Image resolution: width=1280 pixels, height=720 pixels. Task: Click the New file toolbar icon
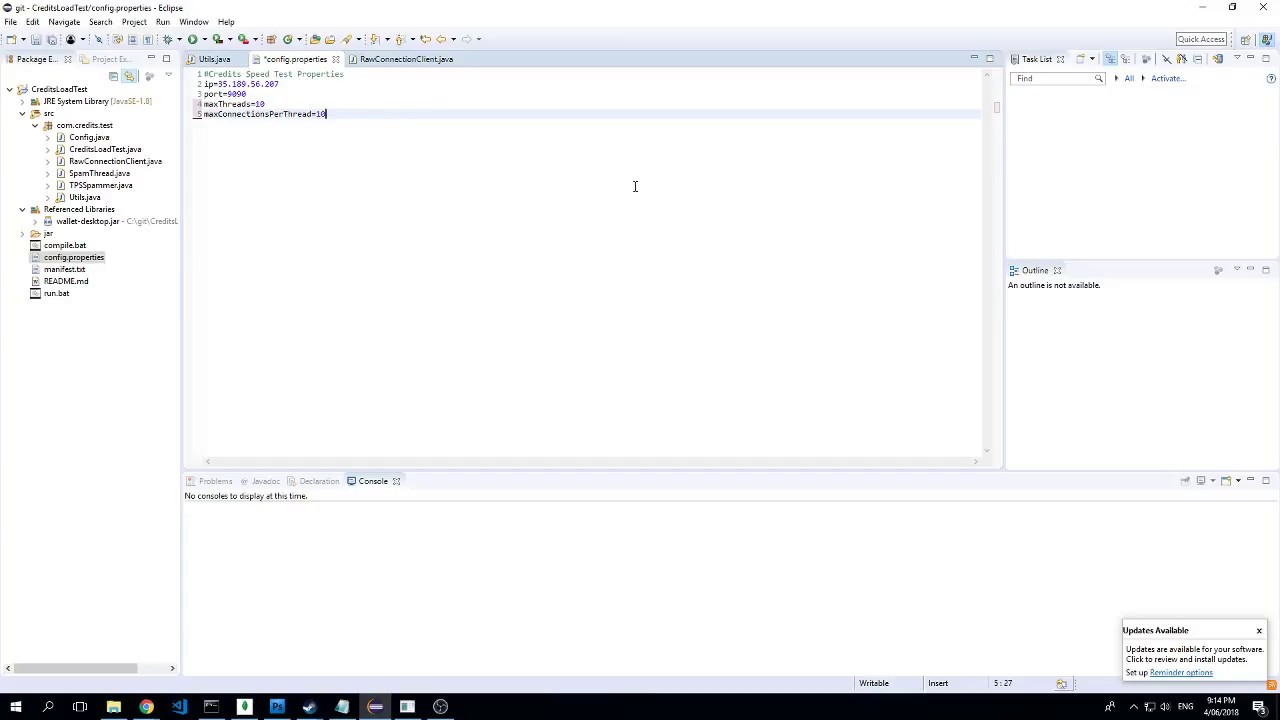[11, 39]
